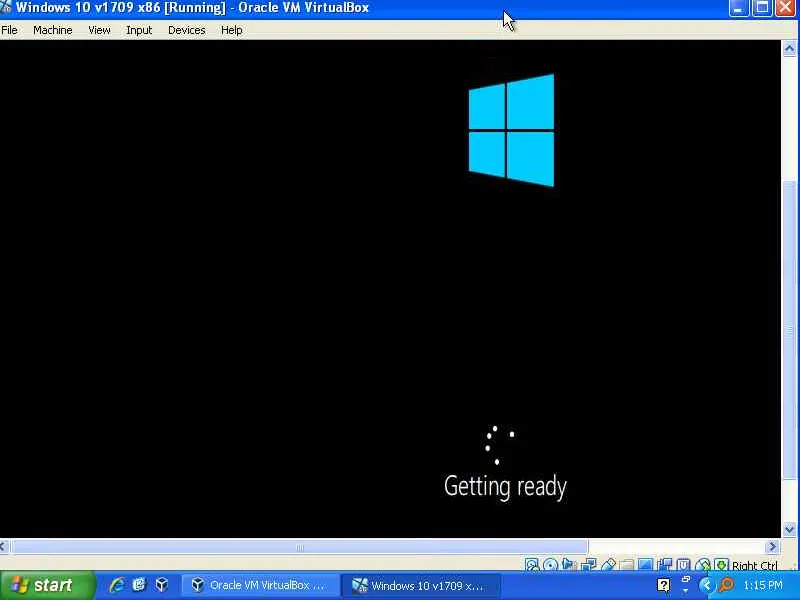800x600 pixels.
Task: Click the horizontal scrollbar thumb
Action: [x=299, y=547]
